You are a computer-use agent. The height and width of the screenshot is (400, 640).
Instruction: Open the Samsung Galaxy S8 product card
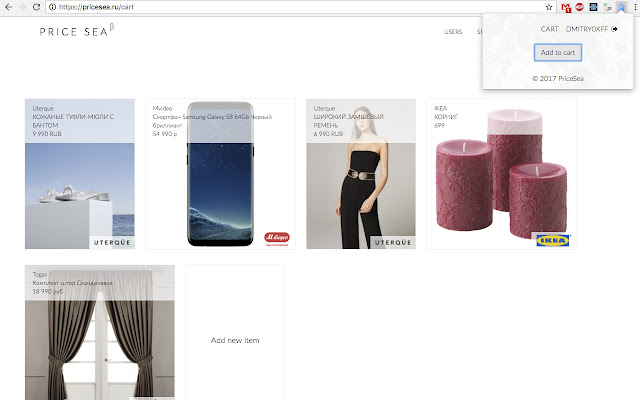click(x=220, y=174)
